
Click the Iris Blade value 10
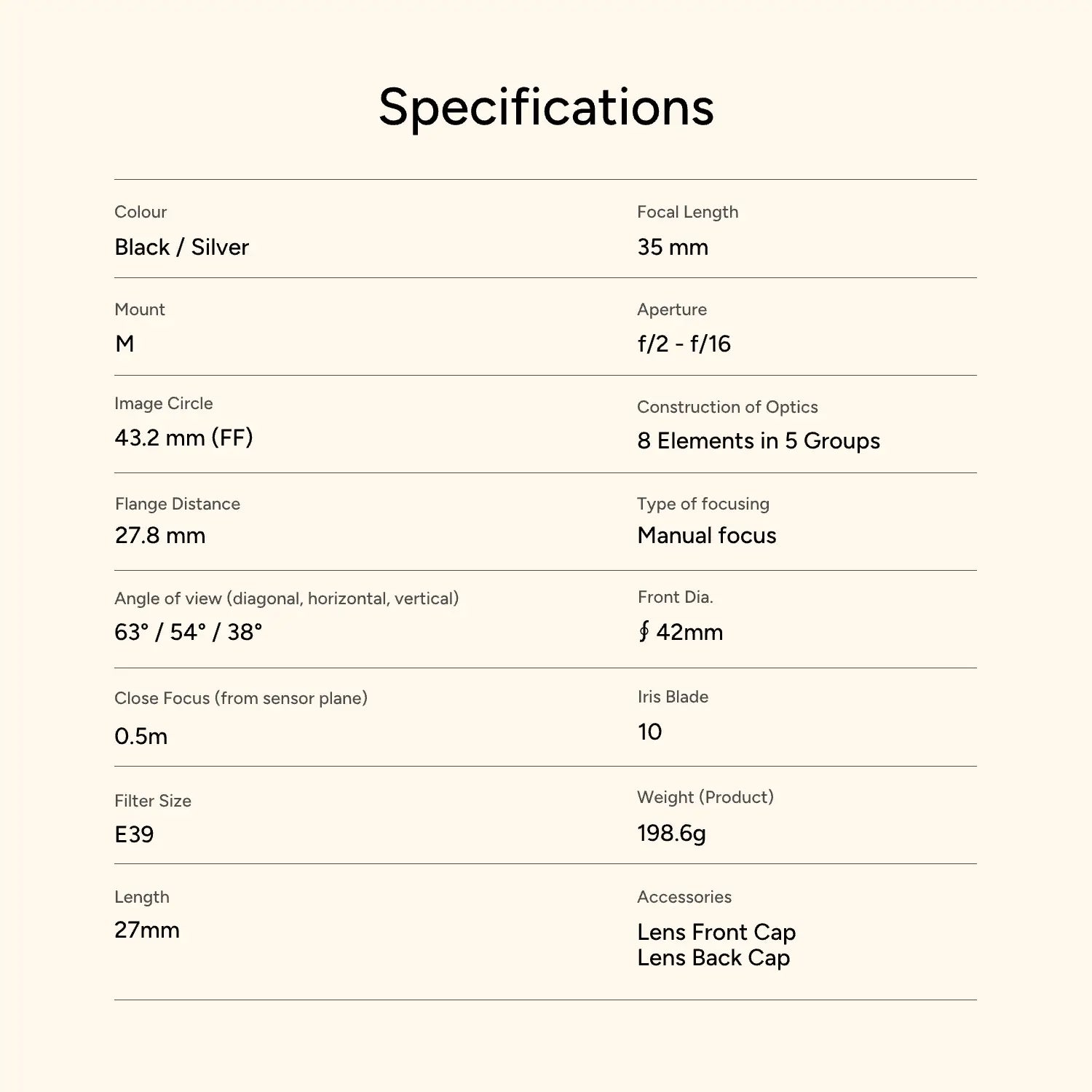(x=649, y=732)
